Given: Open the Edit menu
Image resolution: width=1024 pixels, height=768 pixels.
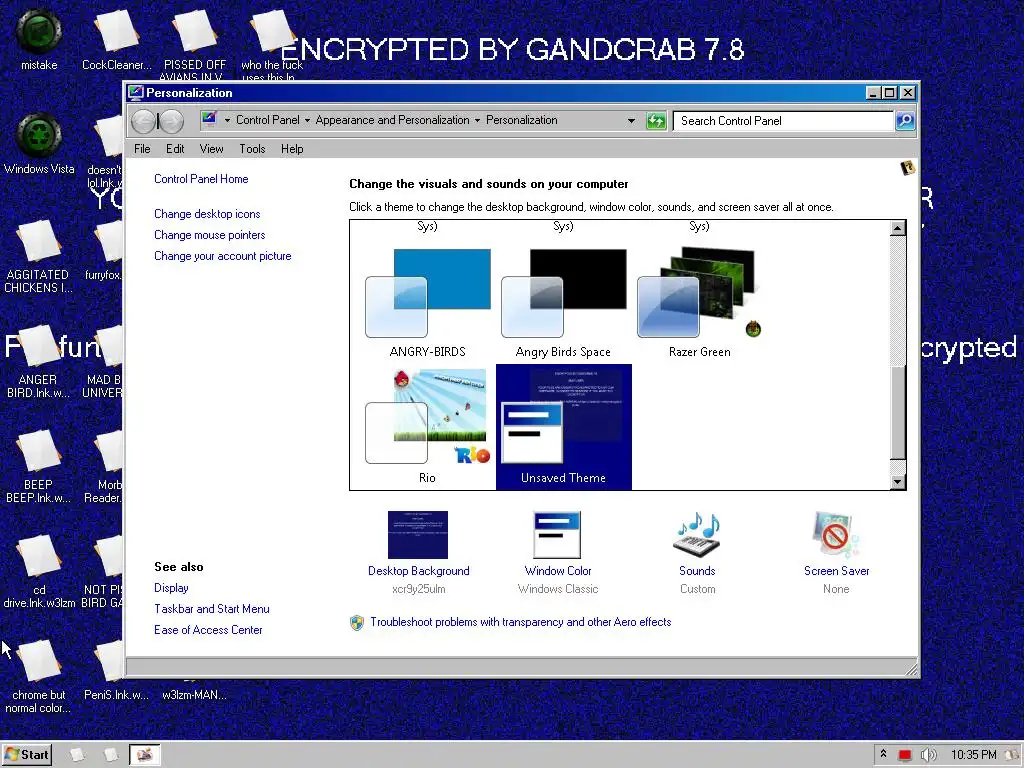Looking at the screenshot, I should click(175, 149).
